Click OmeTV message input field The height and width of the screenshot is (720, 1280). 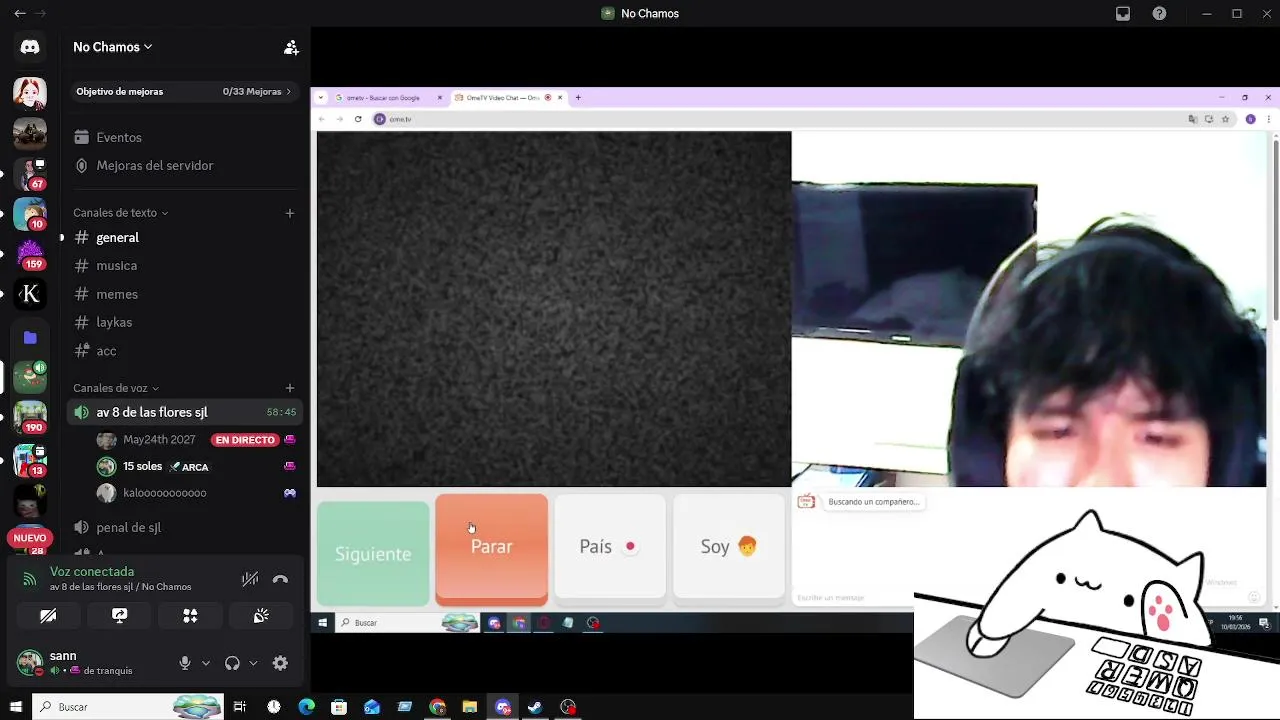point(854,597)
